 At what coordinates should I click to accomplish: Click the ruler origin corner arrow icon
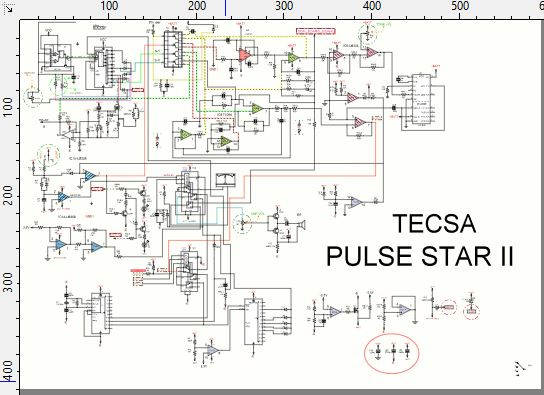[x=8, y=8]
